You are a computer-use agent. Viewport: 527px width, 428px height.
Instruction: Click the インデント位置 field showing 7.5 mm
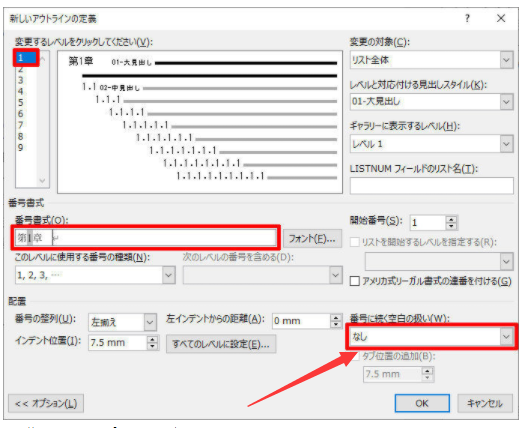point(118,343)
